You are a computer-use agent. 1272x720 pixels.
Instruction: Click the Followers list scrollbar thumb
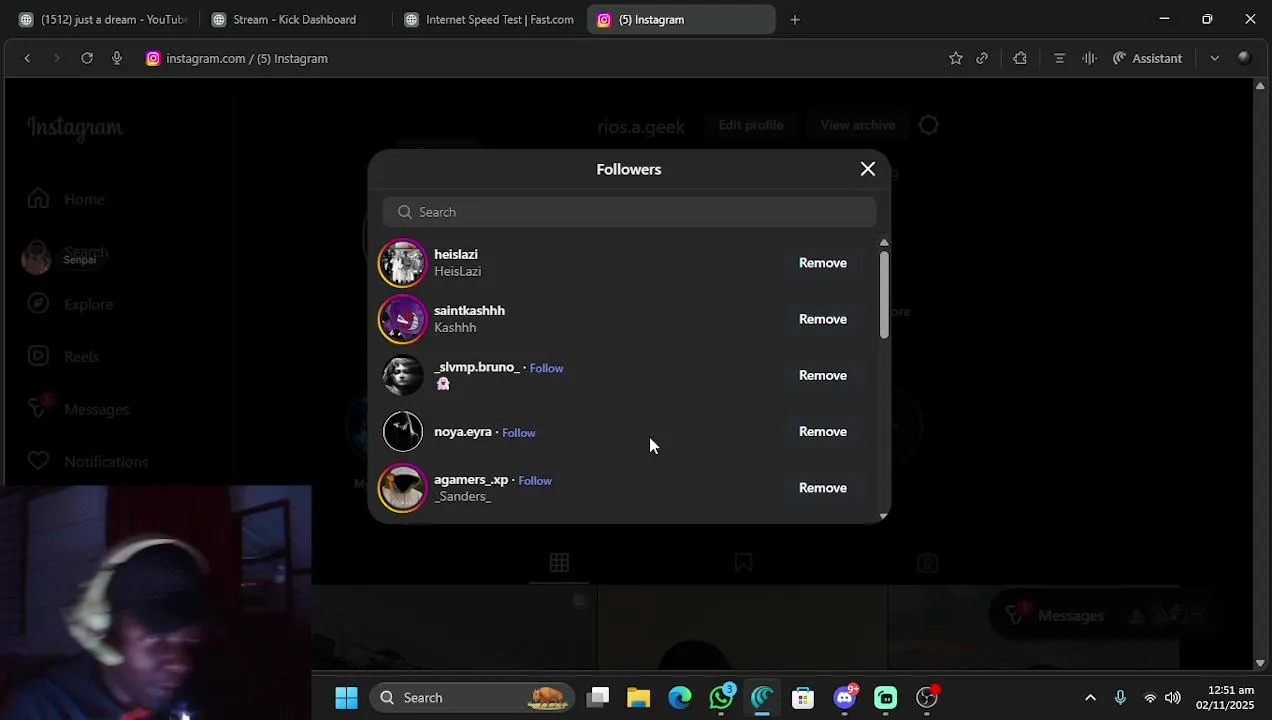click(x=884, y=294)
